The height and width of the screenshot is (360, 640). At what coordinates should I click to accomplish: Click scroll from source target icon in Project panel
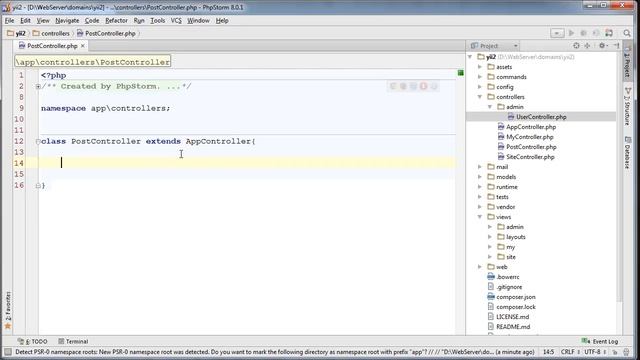pos(576,46)
